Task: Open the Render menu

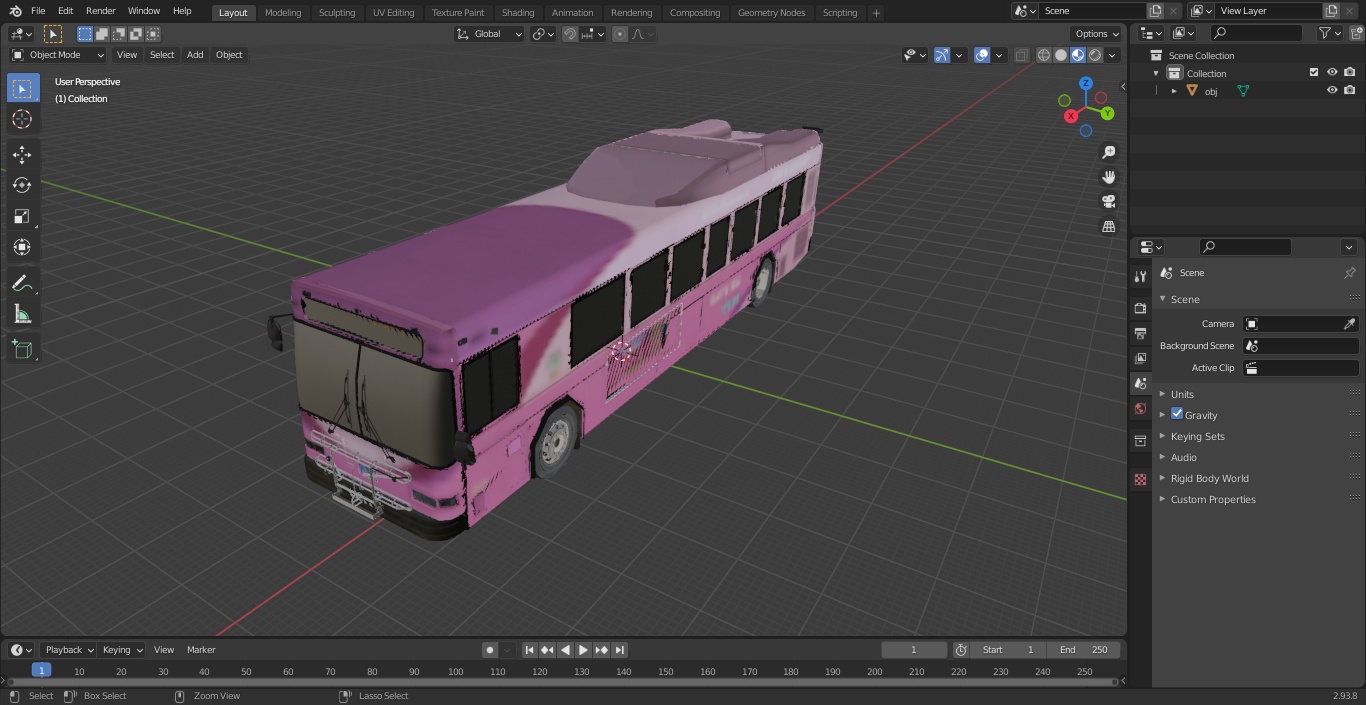Action: pos(100,11)
